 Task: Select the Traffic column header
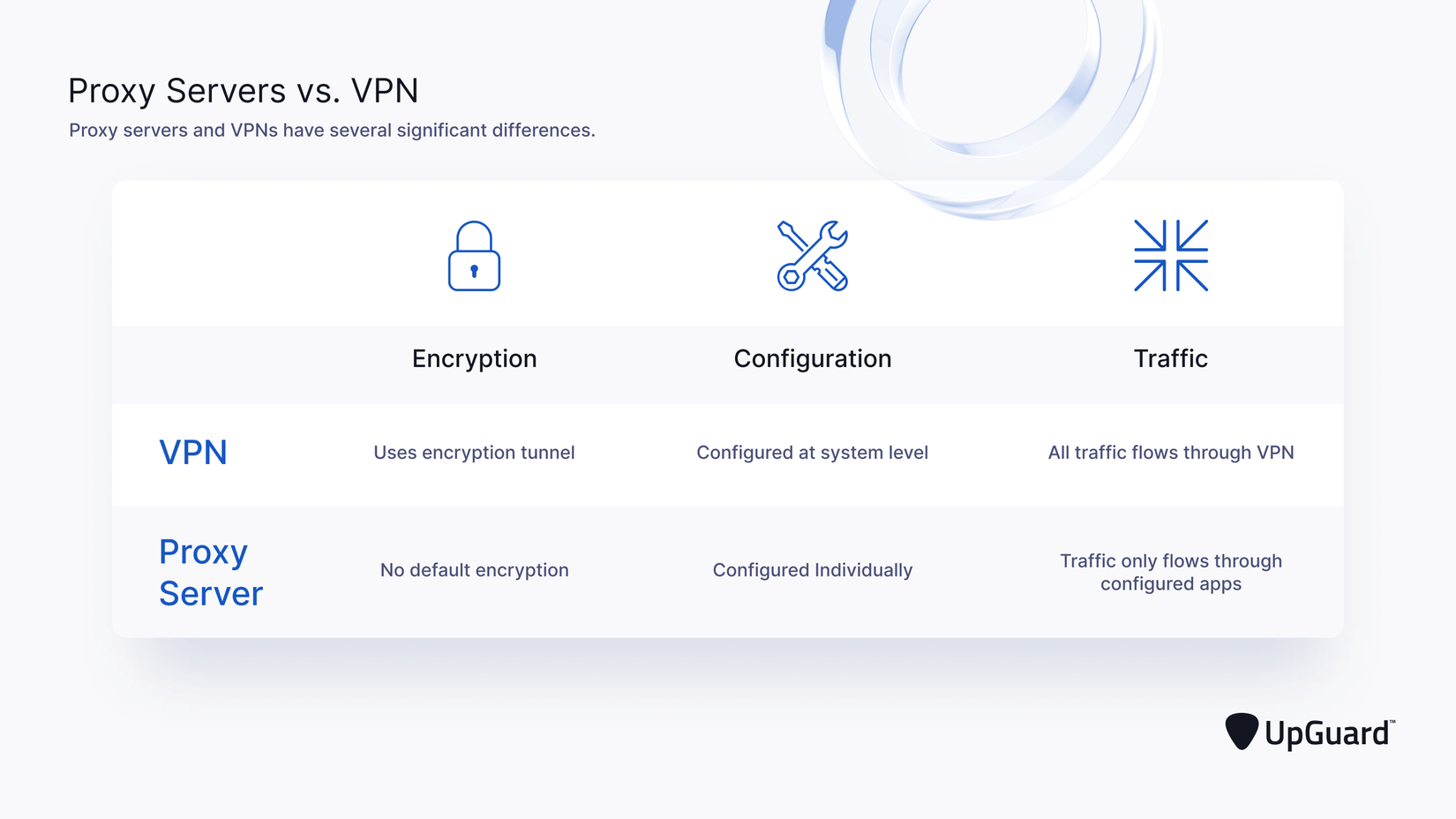coord(1170,358)
